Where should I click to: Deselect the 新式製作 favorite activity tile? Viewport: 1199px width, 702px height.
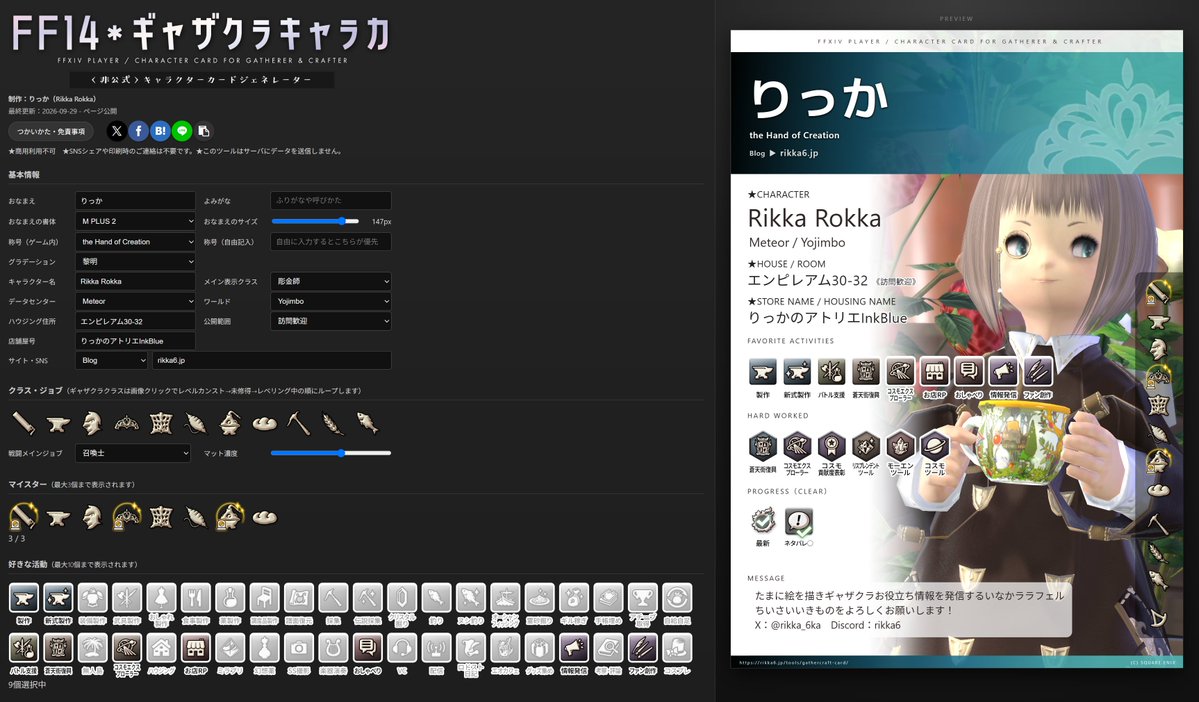tap(58, 603)
